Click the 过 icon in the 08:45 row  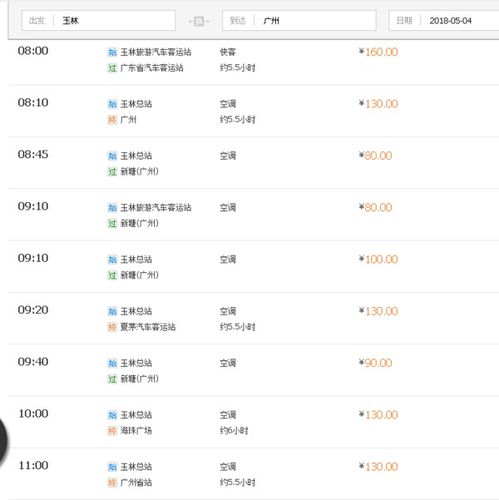(112, 172)
